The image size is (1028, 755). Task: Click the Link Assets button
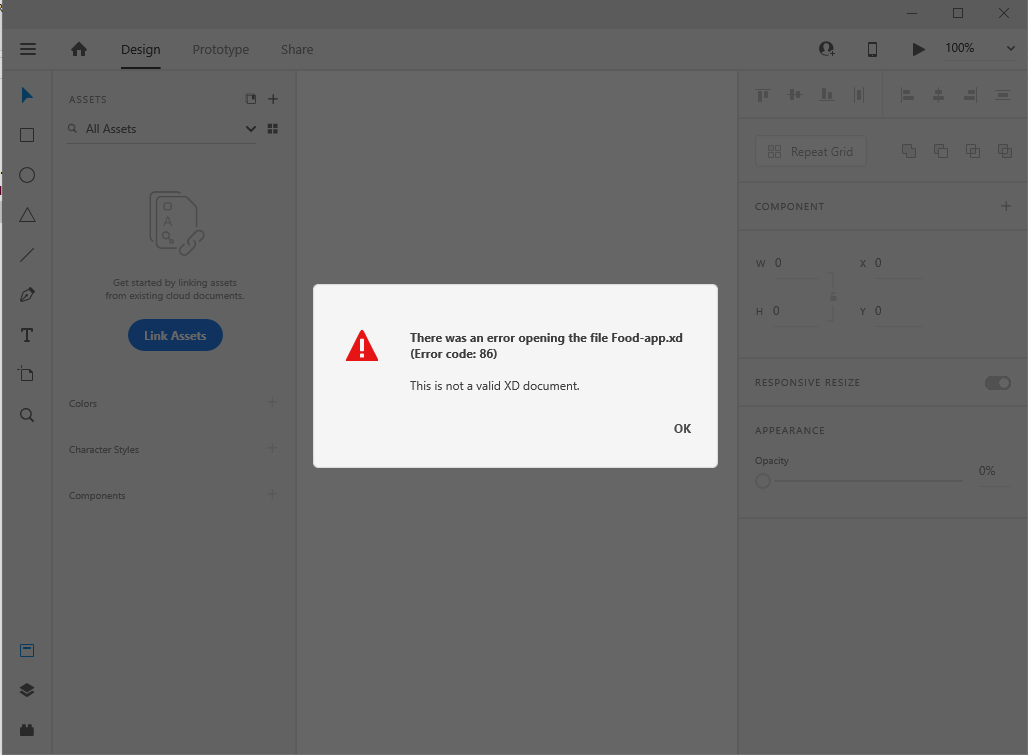pos(175,336)
